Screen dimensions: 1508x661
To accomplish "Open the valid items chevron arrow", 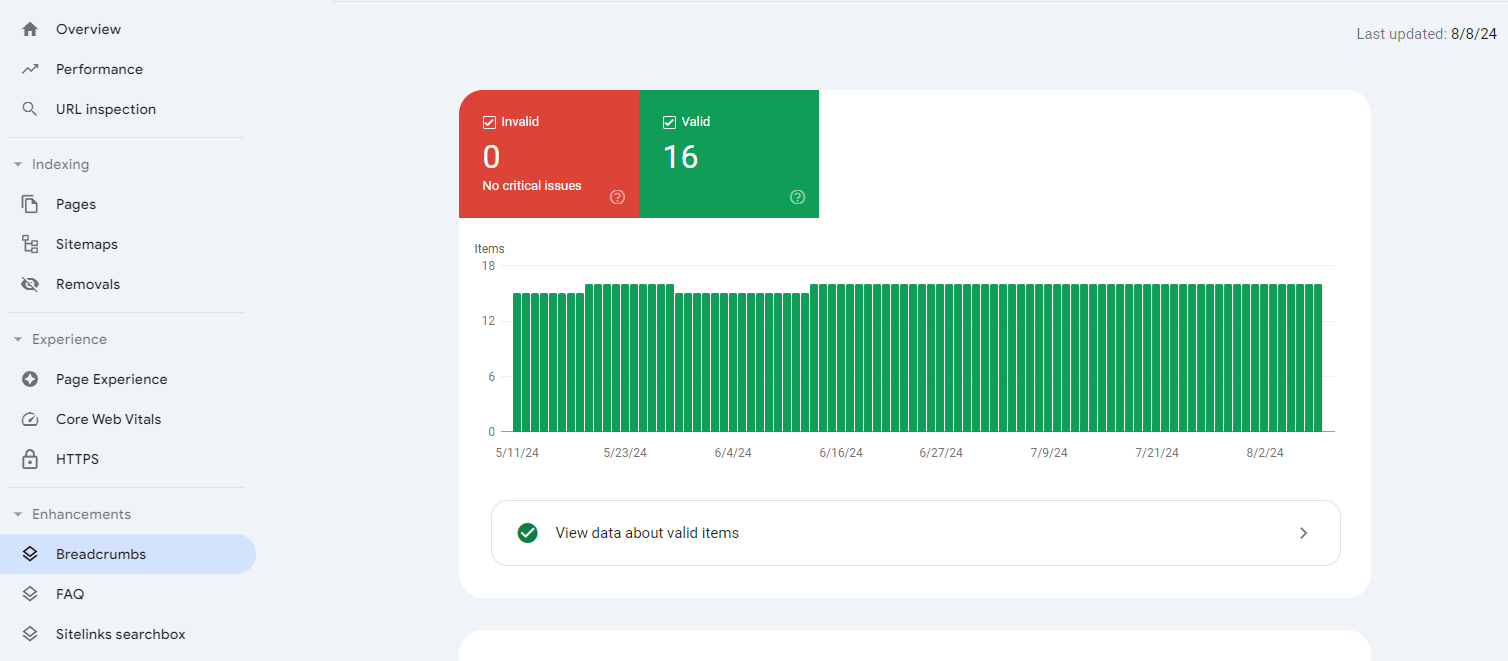I will click(x=1303, y=533).
